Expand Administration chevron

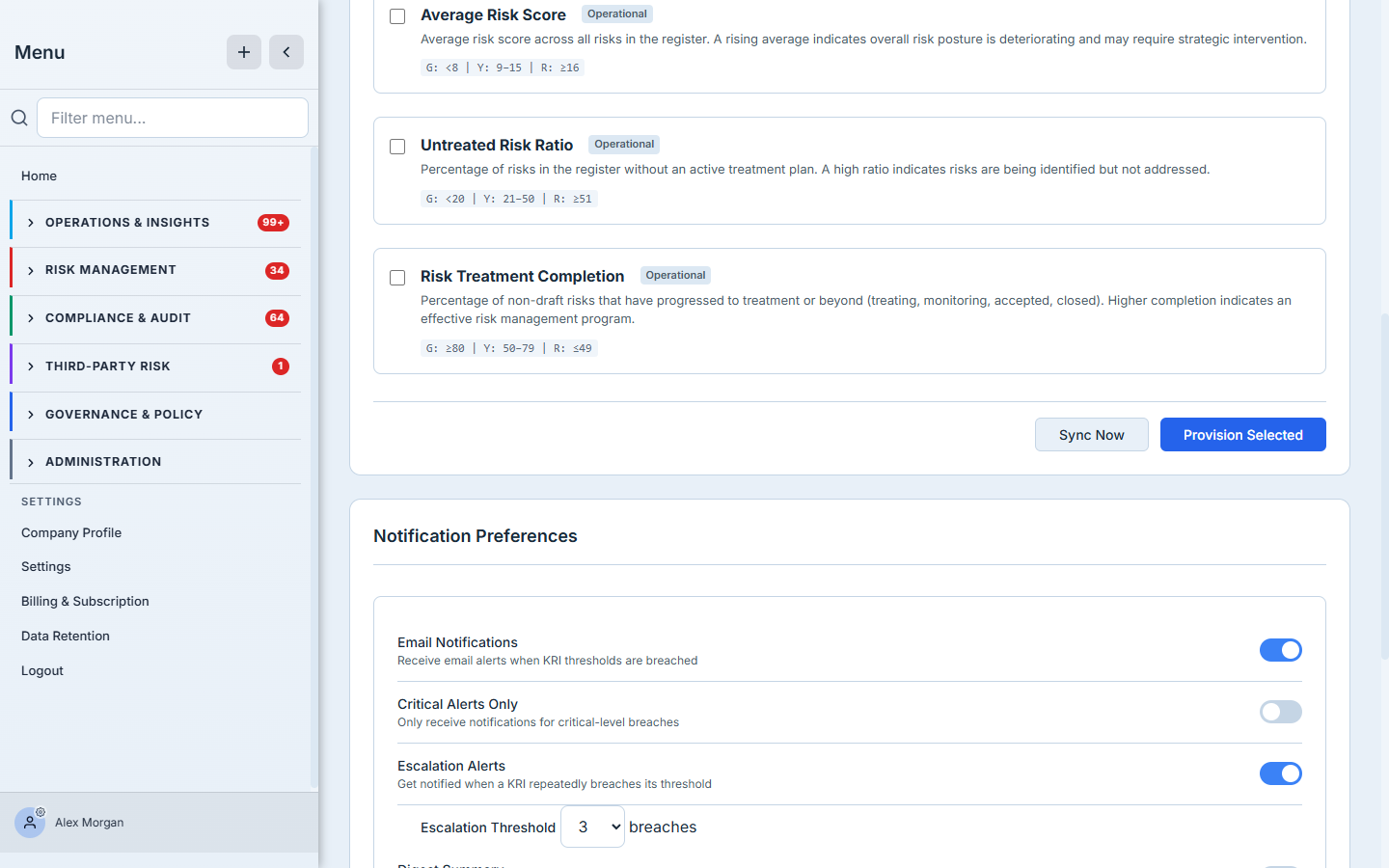[x=31, y=463]
